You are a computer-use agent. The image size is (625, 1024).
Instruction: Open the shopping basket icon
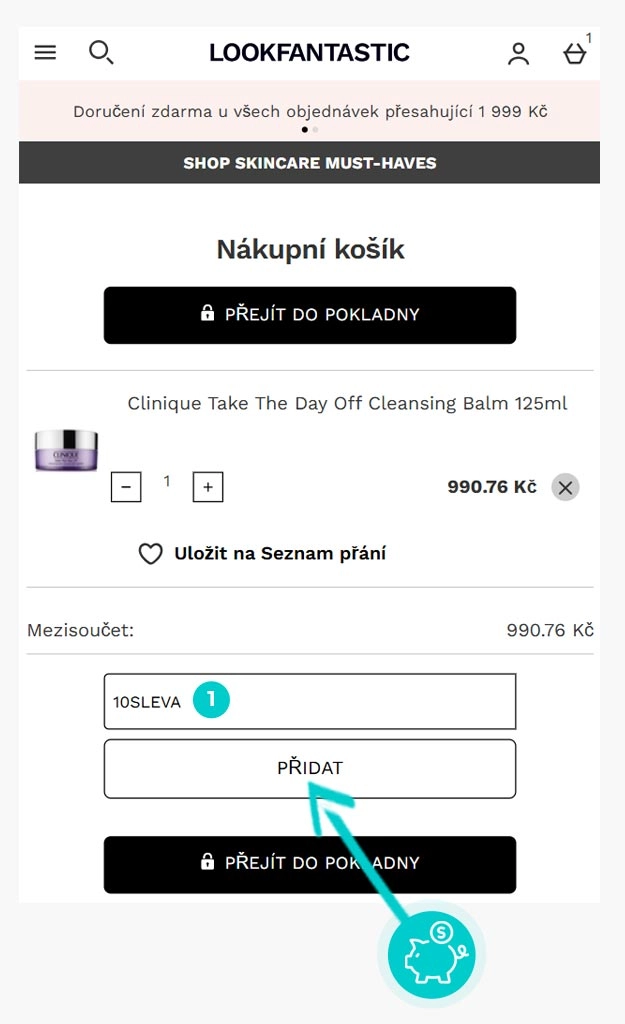pos(574,54)
